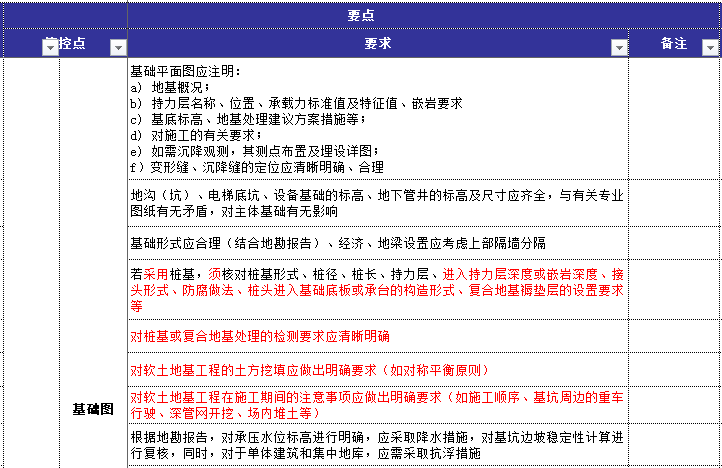Click the 要求 column header text
722x468 pixels.
point(377,45)
